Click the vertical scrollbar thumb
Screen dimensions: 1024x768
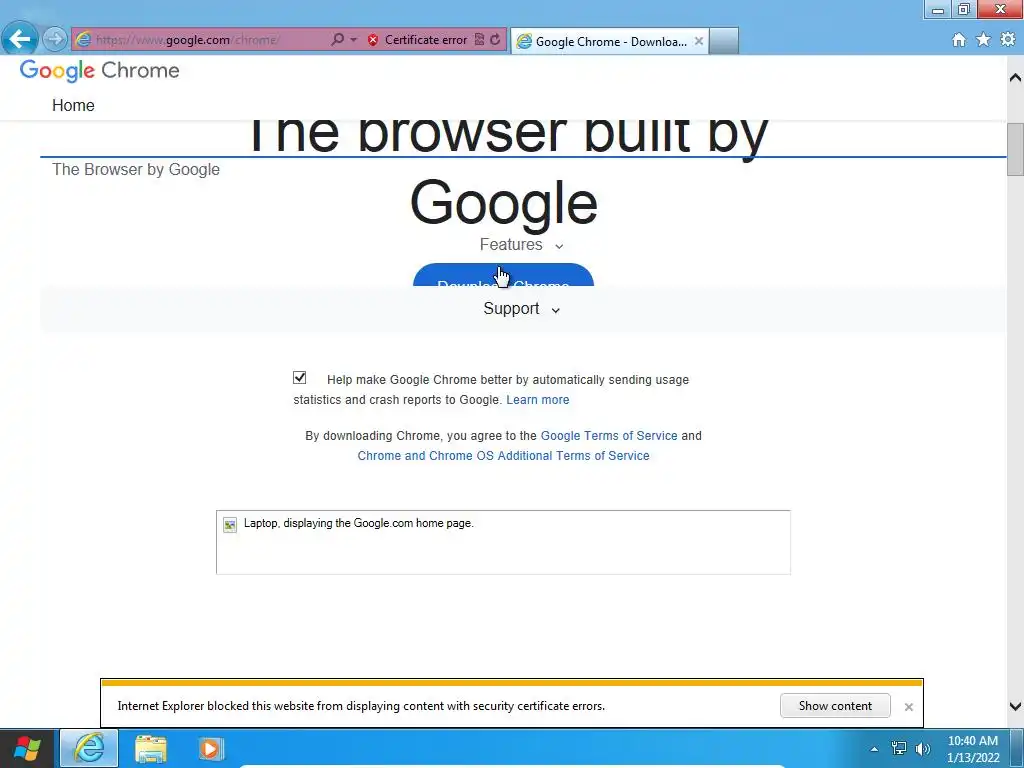[1015, 149]
